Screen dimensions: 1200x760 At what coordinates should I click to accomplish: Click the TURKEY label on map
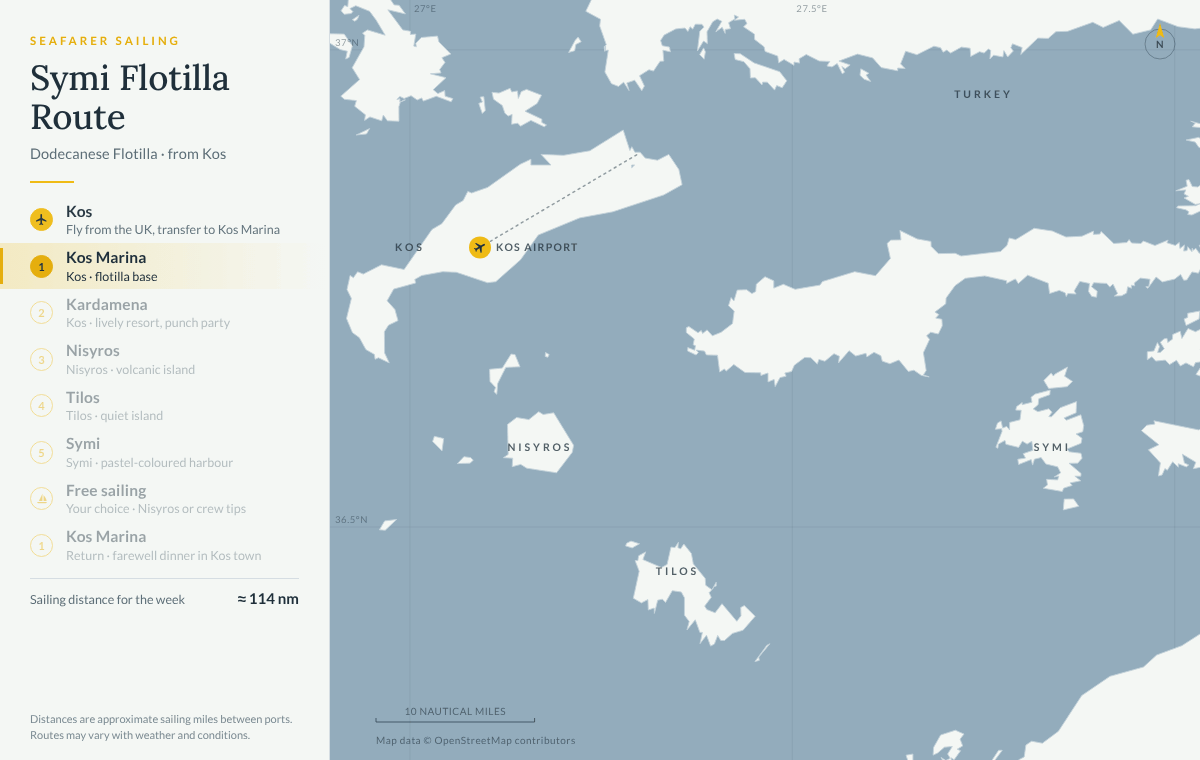(983, 94)
